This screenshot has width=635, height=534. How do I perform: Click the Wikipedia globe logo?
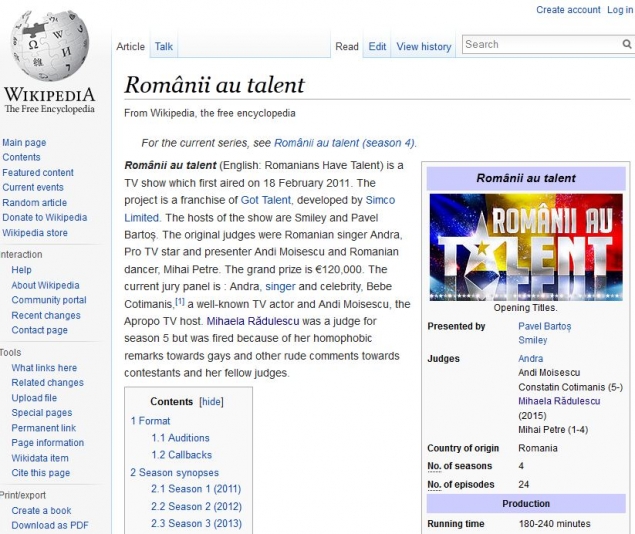(50, 45)
